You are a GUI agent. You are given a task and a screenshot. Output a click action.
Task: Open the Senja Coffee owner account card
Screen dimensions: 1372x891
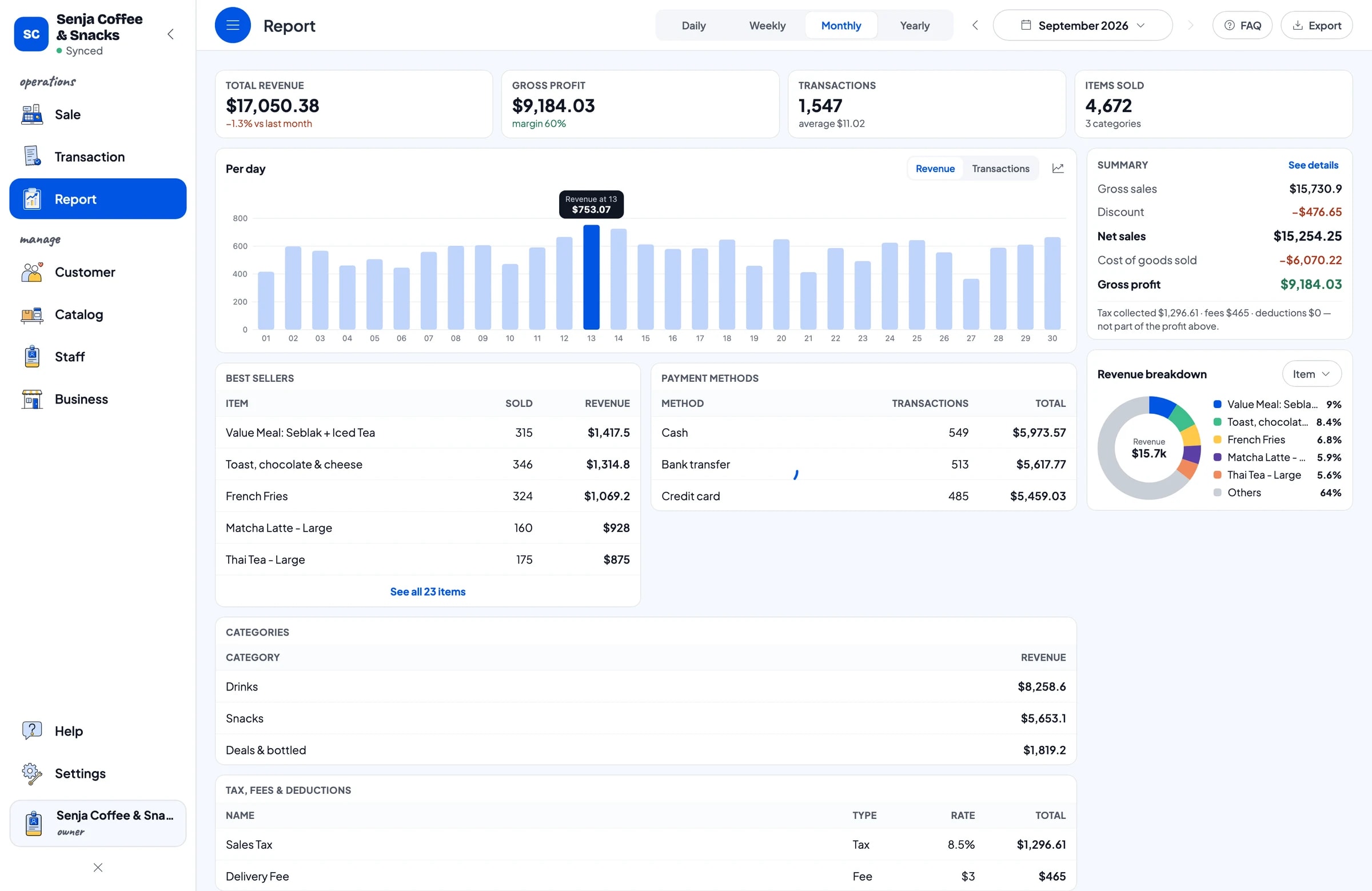pyautogui.click(x=98, y=823)
